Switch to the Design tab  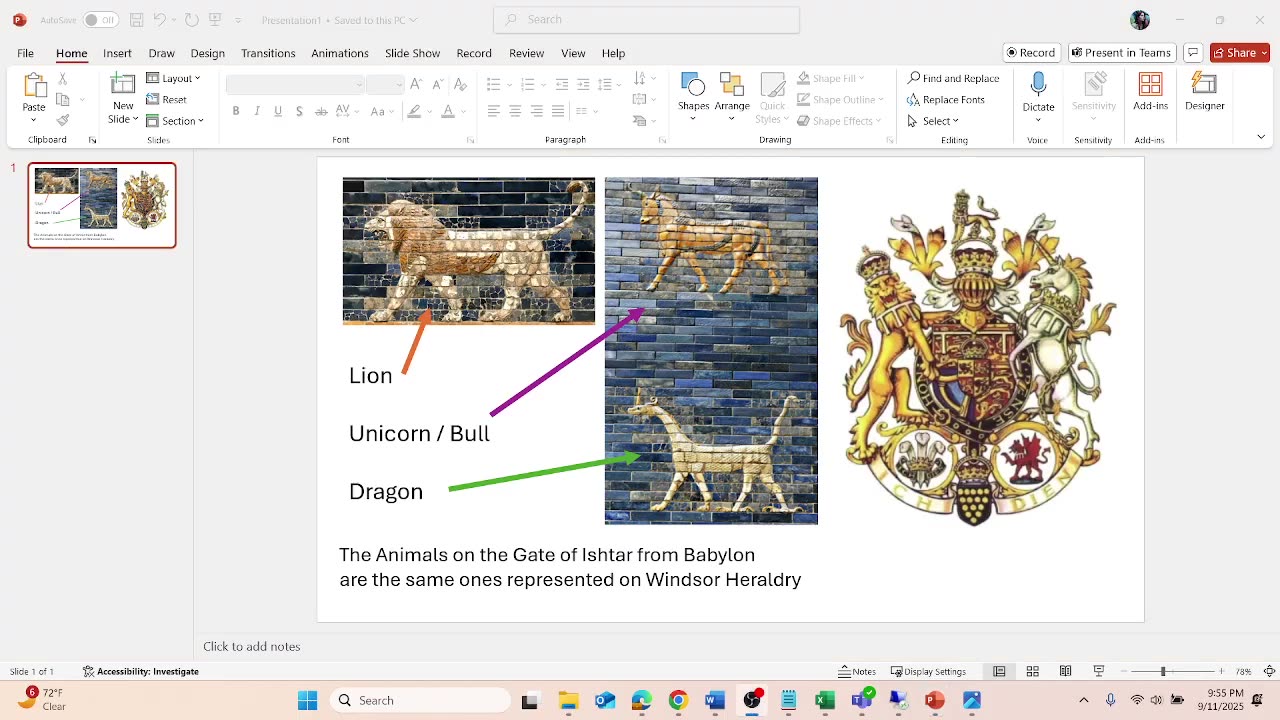pos(207,53)
